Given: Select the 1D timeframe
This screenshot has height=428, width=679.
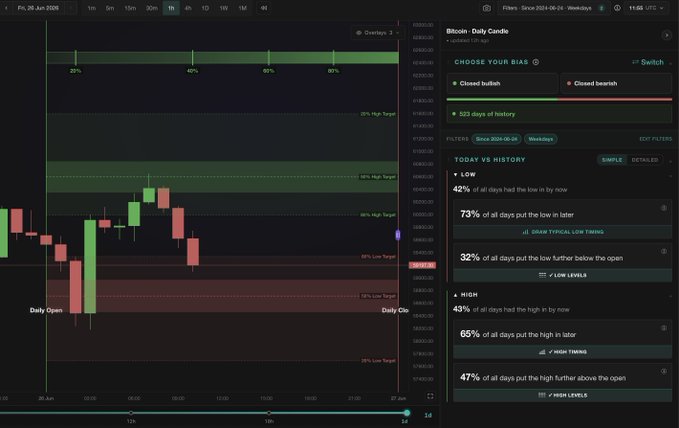Looking at the screenshot, I should (x=205, y=8).
